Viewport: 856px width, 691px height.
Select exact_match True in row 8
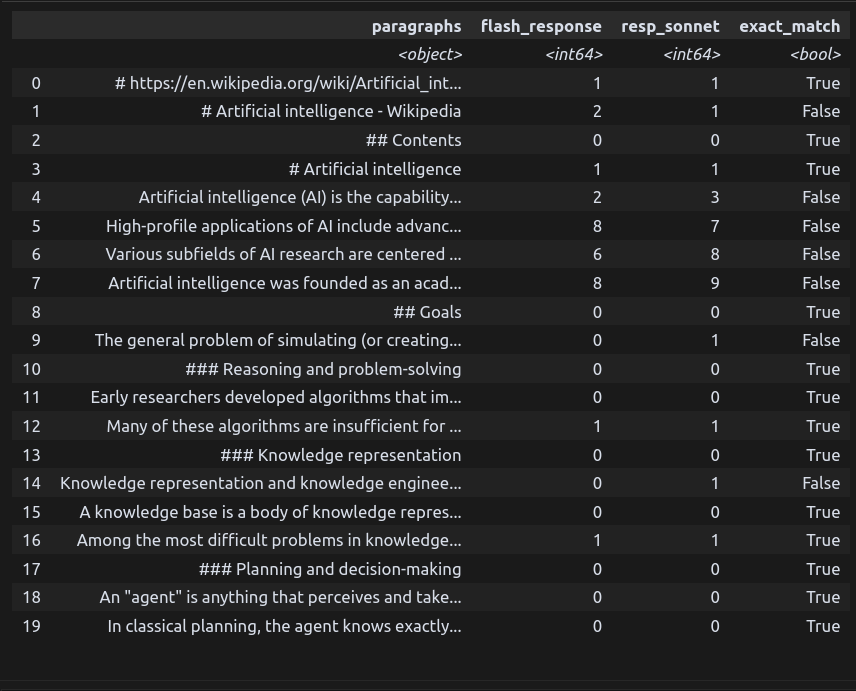coord(823,312)
